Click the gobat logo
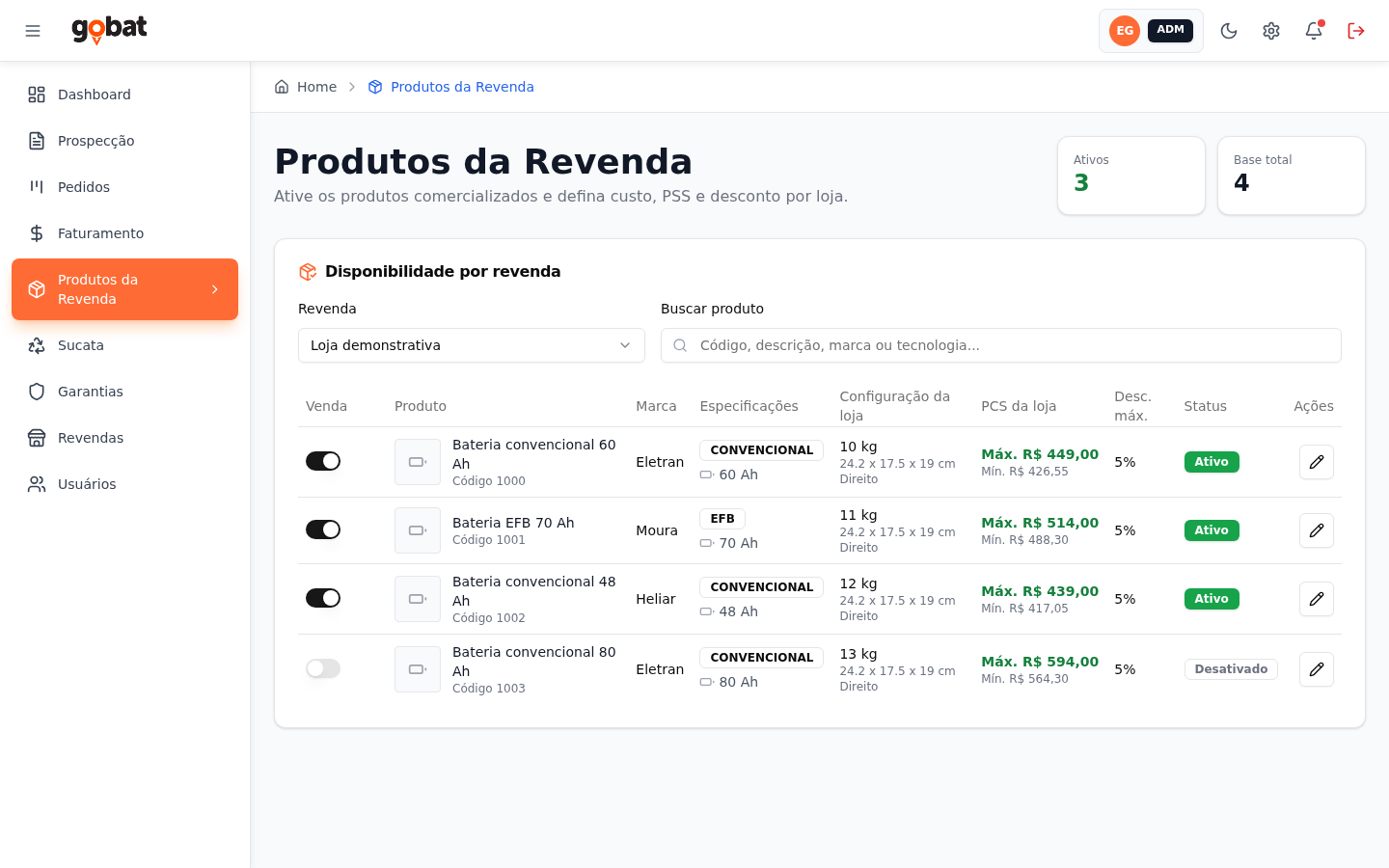 pyautogui.click(x=109, y=30)
